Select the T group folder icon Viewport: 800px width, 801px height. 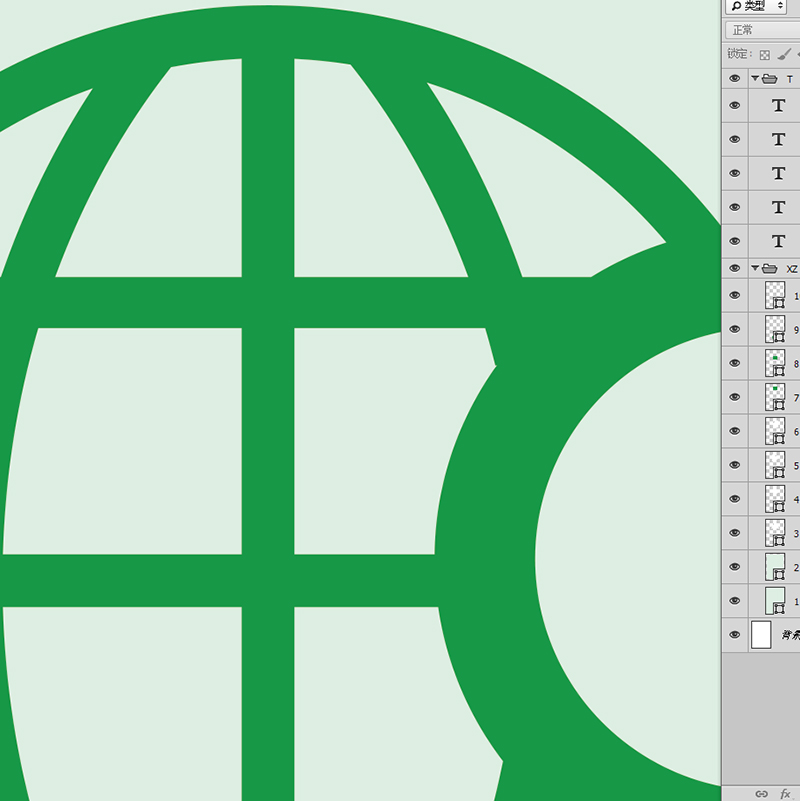point(769,79)
